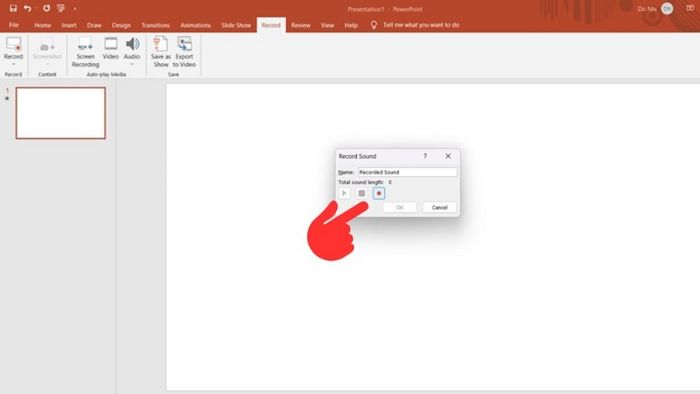The image size is (700, 394).
Task: Click the Audio speaker icon
Action: point(132,44)
